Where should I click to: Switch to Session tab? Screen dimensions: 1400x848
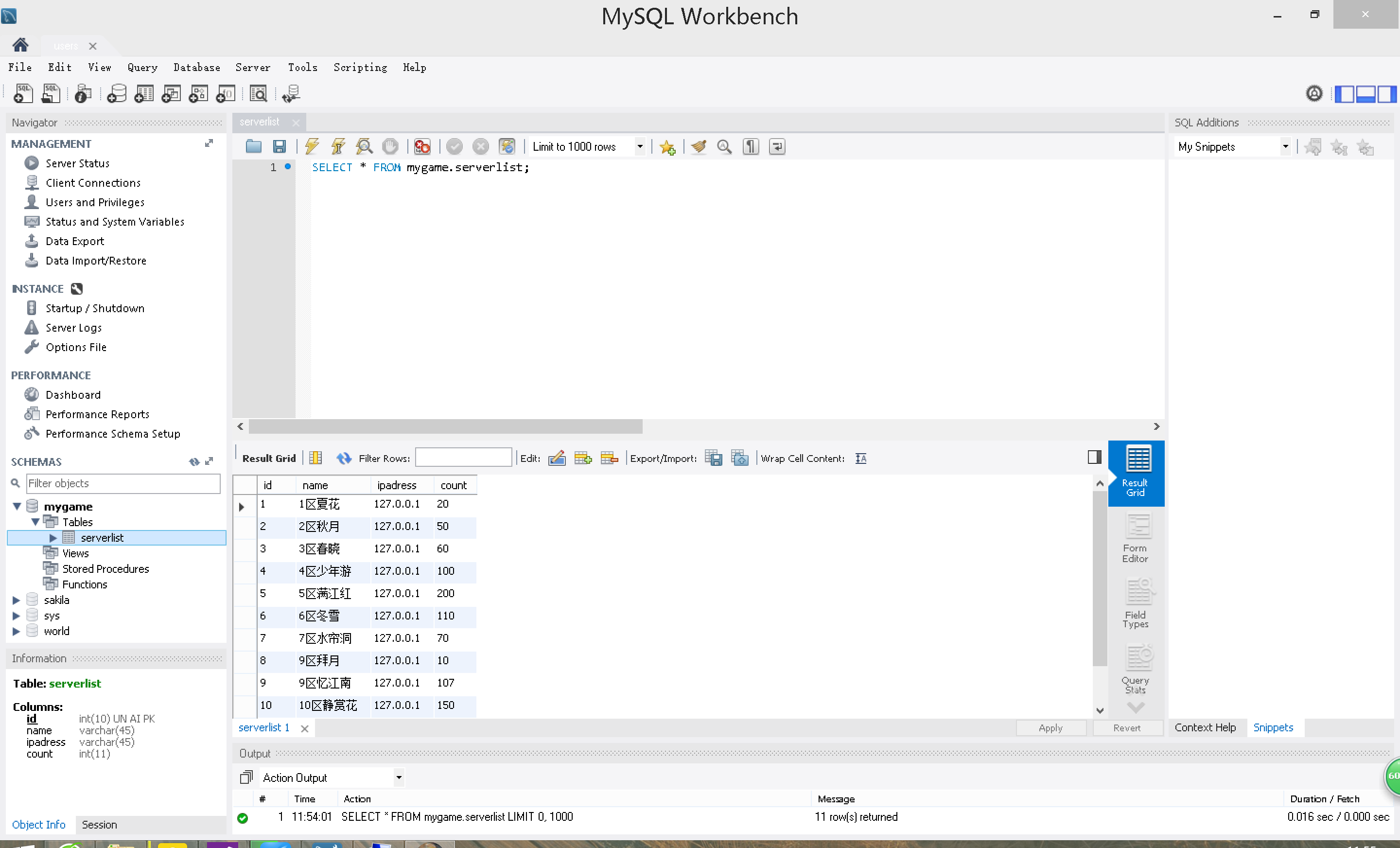(100, 824)
